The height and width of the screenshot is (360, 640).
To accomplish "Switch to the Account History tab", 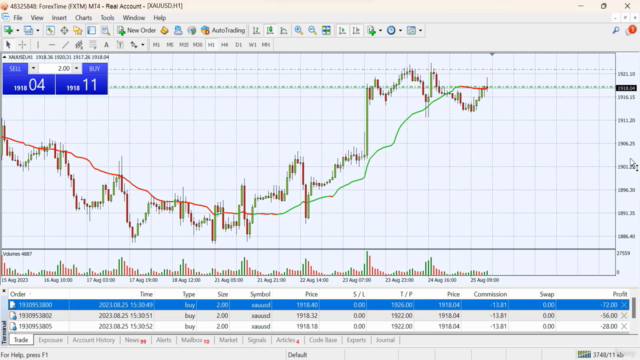I will (93, 340).
